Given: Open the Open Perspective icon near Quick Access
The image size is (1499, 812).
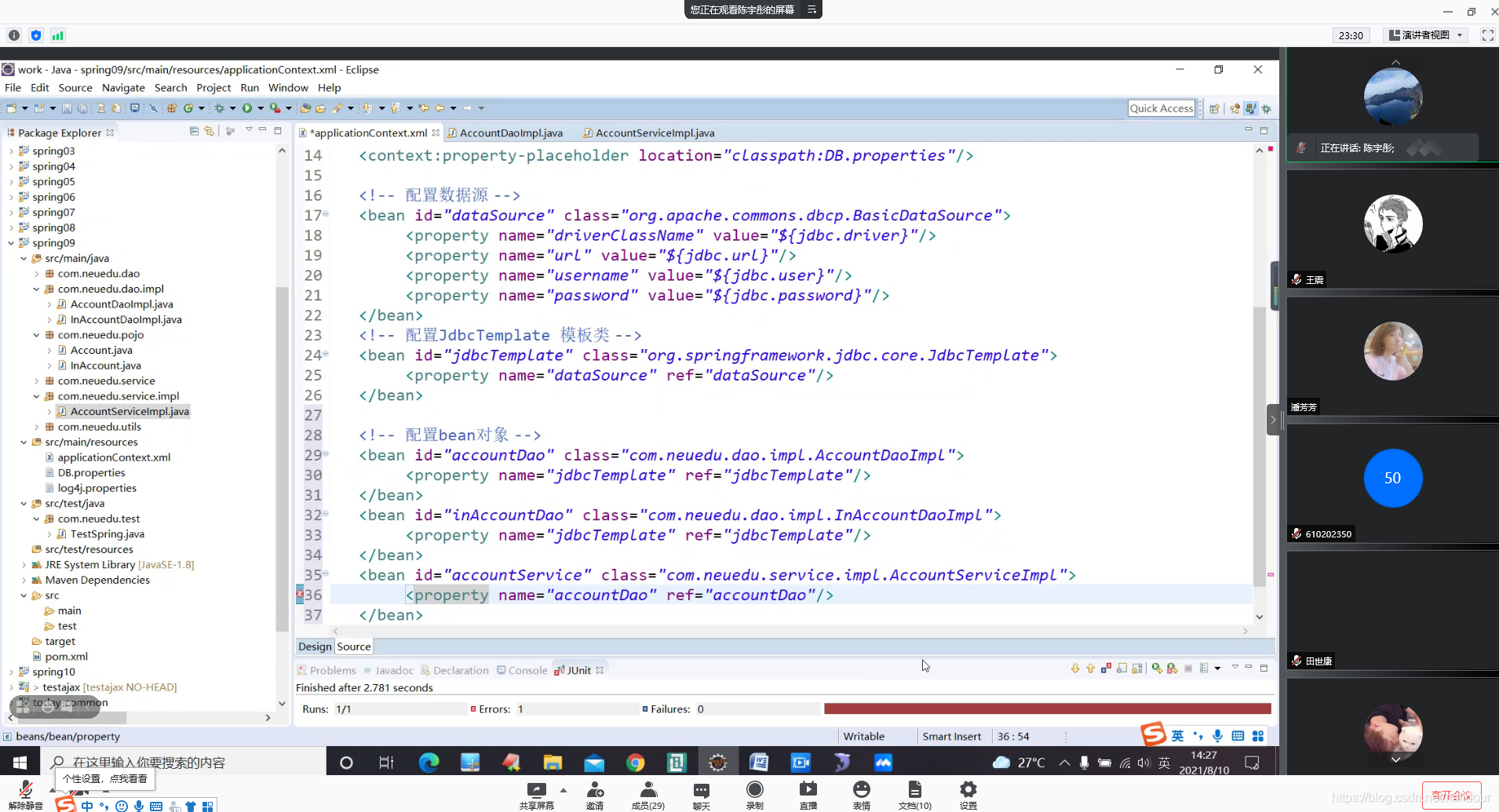Looking at the screenshot, I should [1214, 108].
